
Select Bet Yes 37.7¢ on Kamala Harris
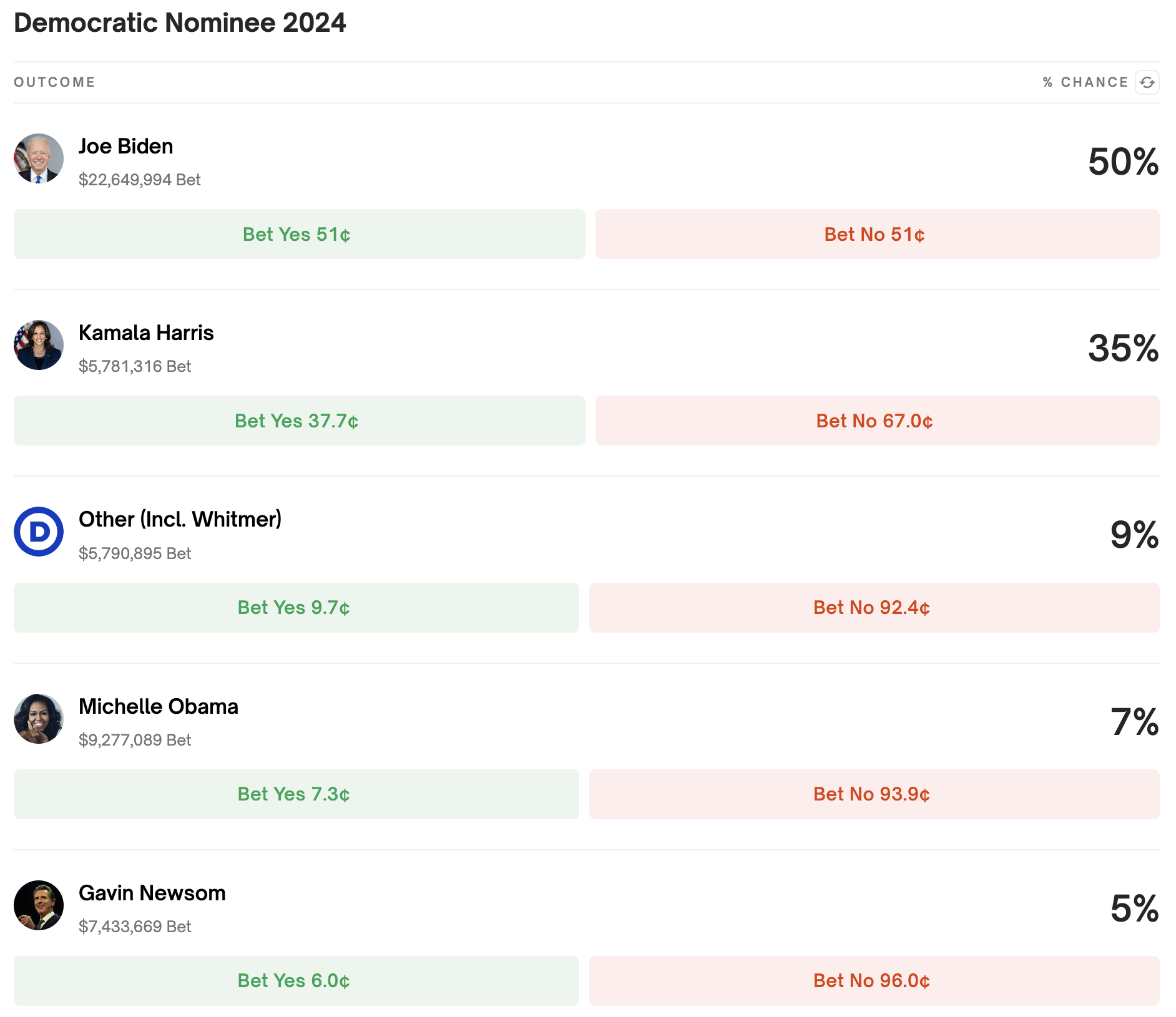pyautogui.click(x=299, y=421)
